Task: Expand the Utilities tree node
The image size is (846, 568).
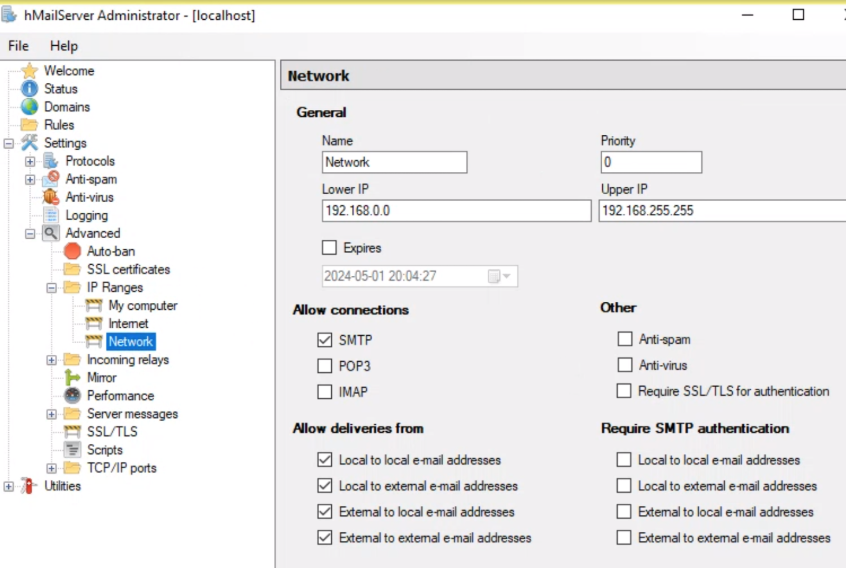Action: [x=9, y=486]
